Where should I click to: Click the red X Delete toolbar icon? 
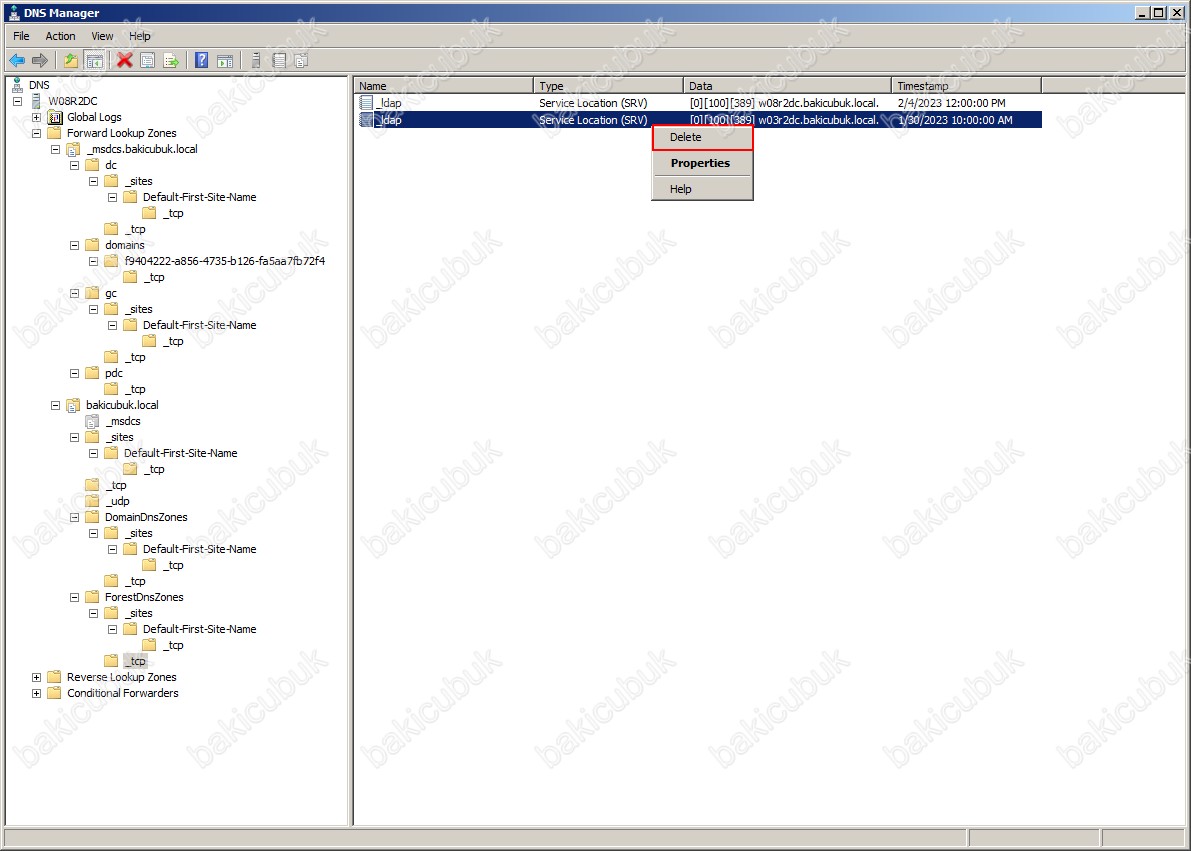[125, 60]
